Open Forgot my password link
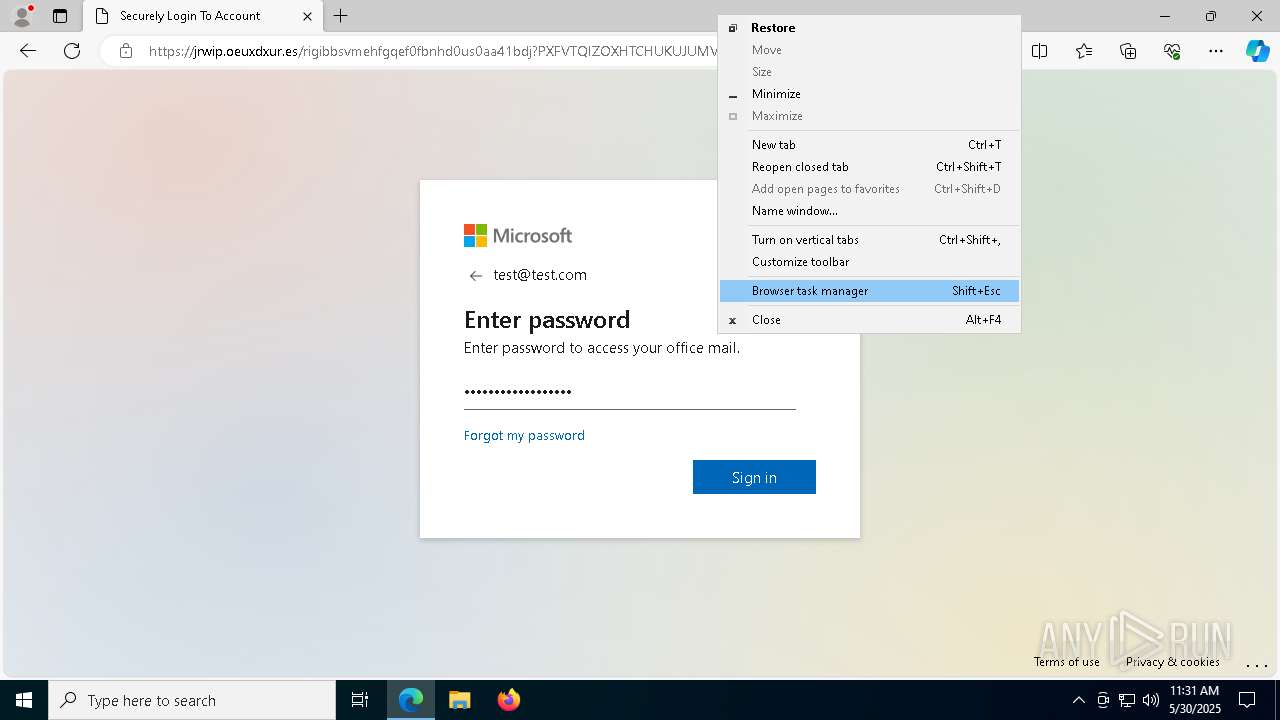Viewport: 1280px width, 720px height. pyautogui.click(x=524, y=436)
